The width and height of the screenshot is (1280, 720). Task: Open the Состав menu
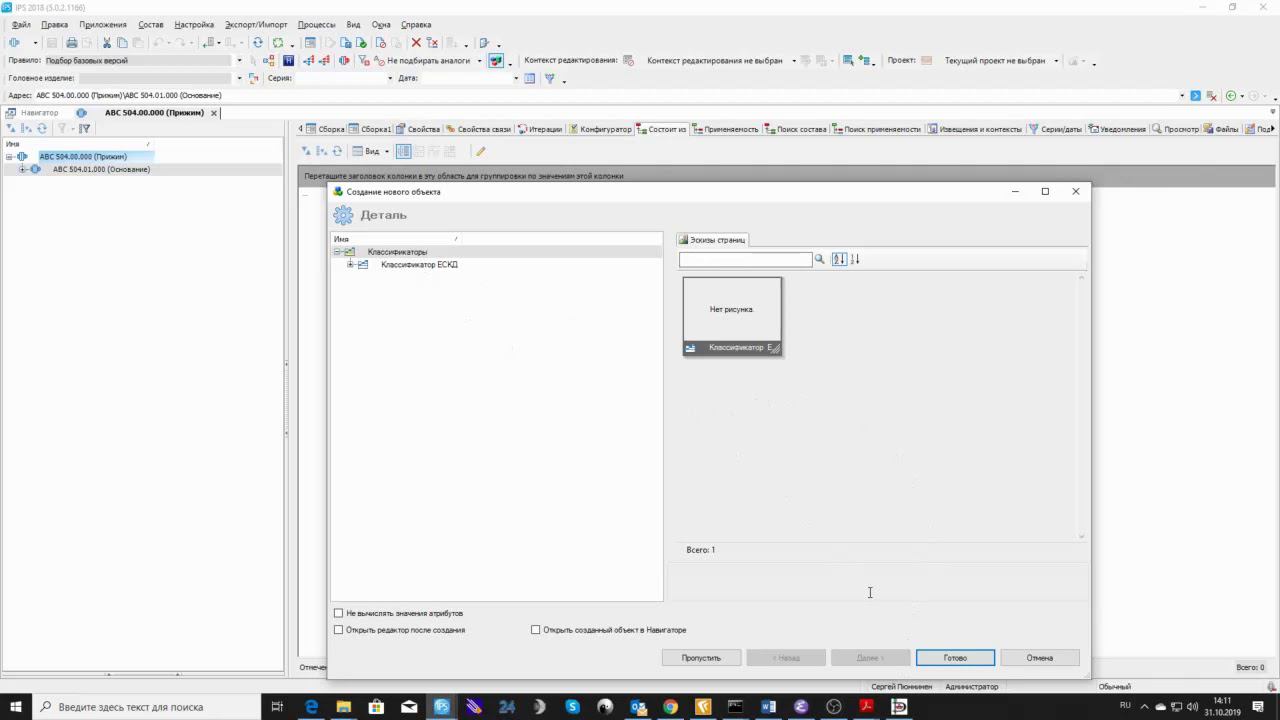[x=151, y=24]
